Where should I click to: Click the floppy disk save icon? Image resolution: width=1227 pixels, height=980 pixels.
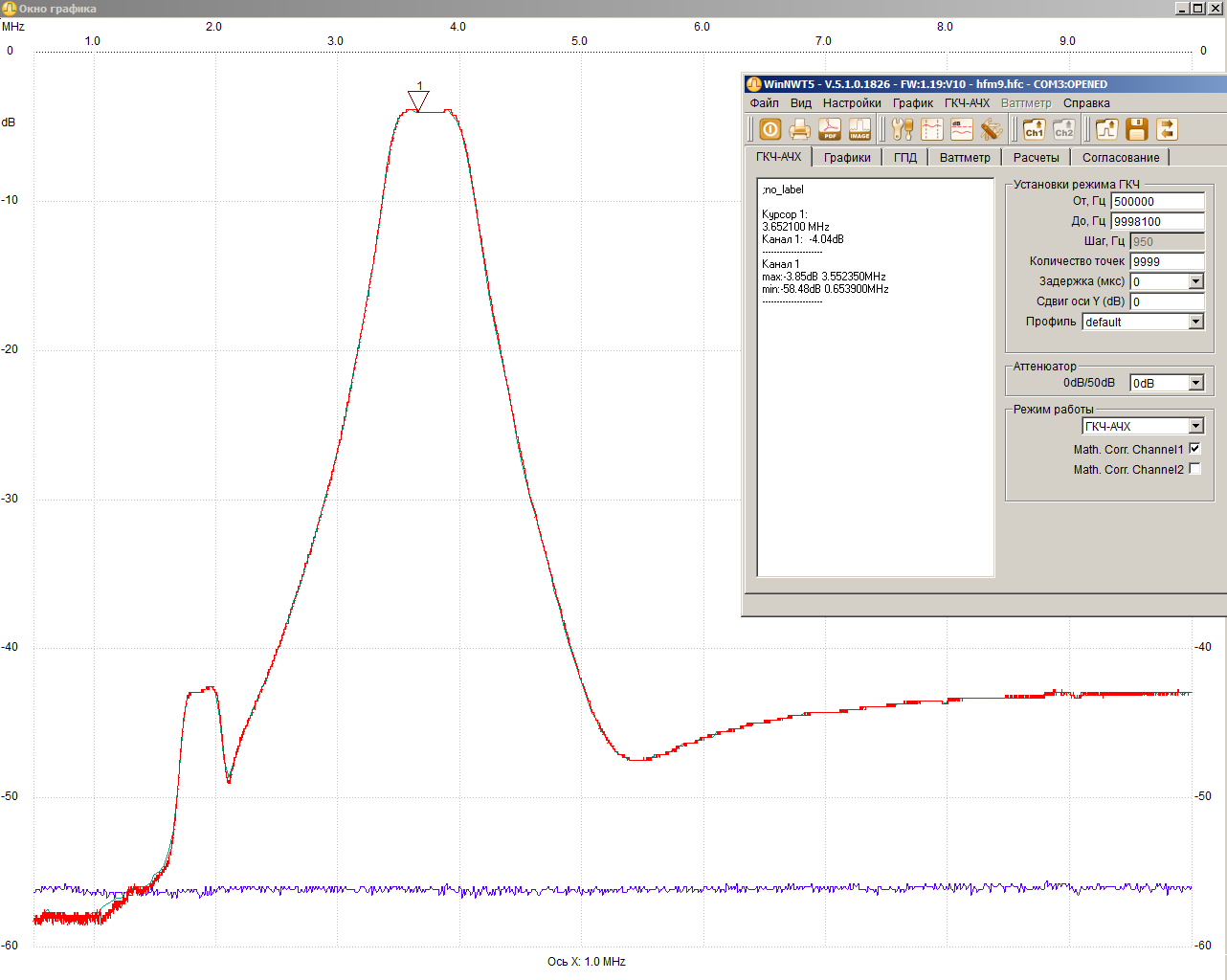pyautogui.click(x=1136, y=129)
